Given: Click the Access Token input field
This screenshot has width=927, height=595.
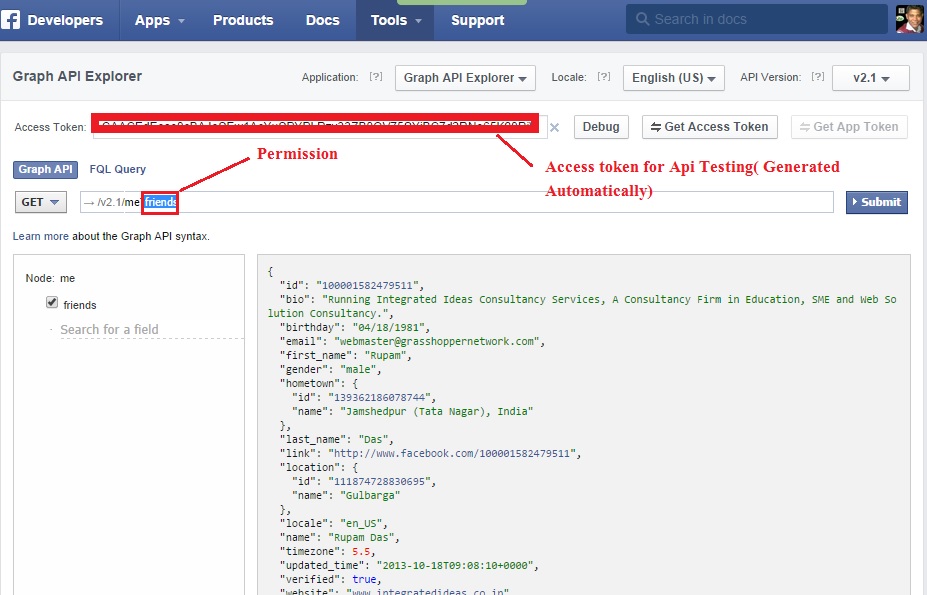Looking at the screenshot, I should click(x=320, y=127).
